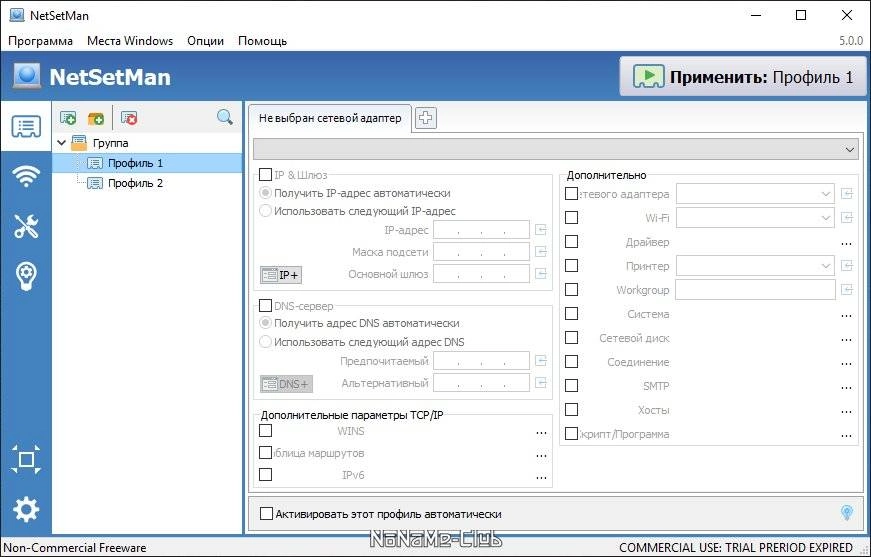Open the Tools wrench sidebar icon
The image size is (871, 557).
pos(26,226)
